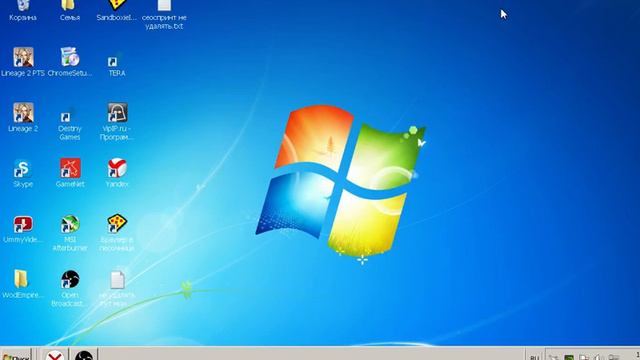Viewport: 640px width, 360px height.
Task: Select the Open Broadcaster shortcut
Action: [x=70, y=288]
